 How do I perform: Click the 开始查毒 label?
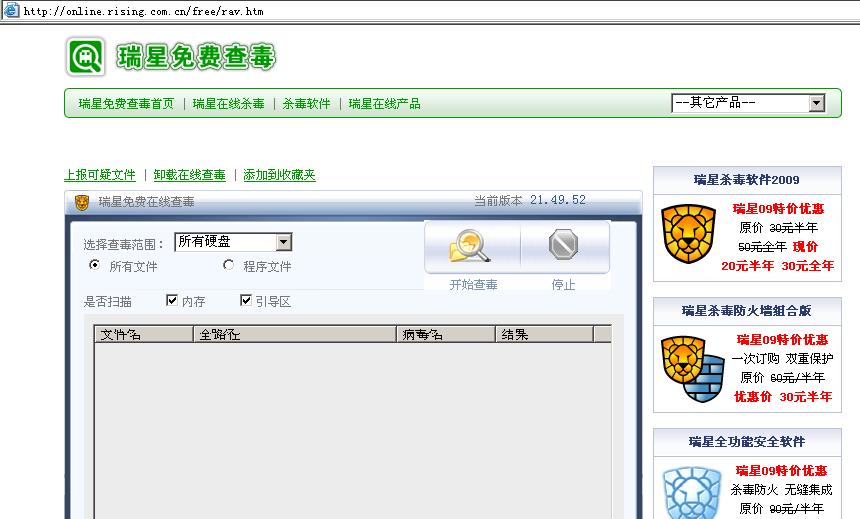coord(473,285)
